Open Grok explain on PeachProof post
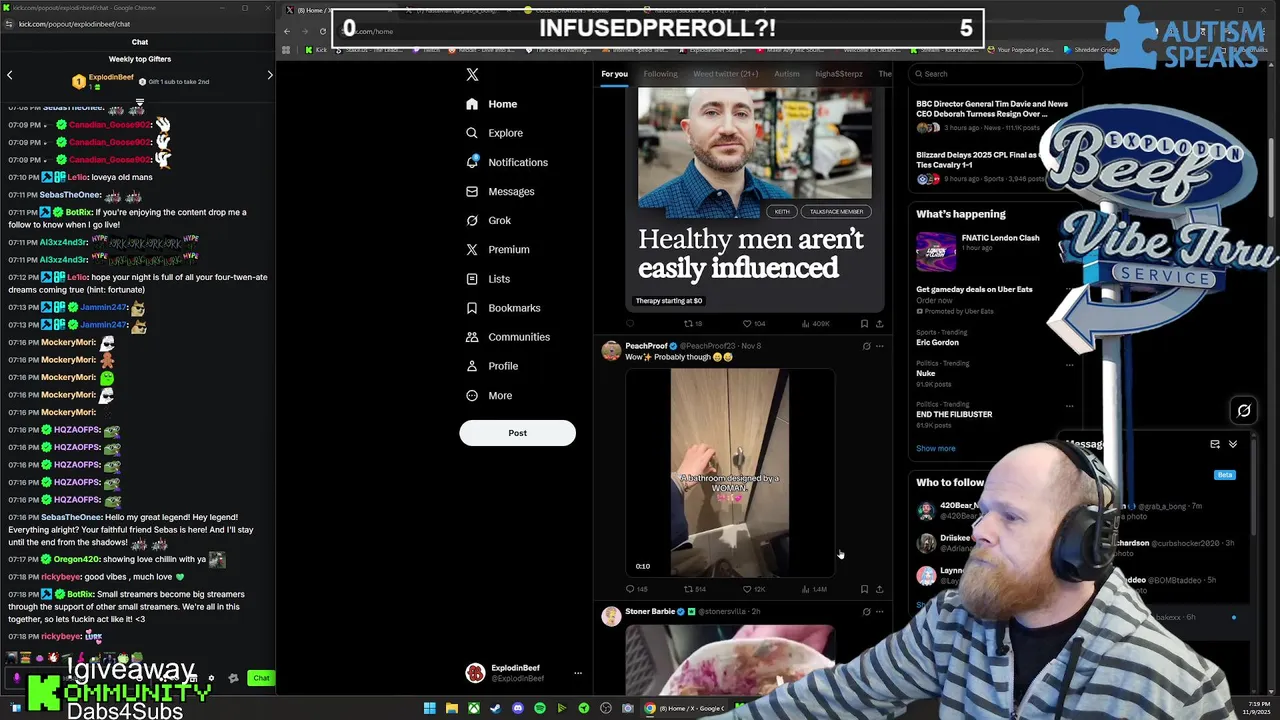The height and width of the screenshot is (720, 1280). (866, 346)
